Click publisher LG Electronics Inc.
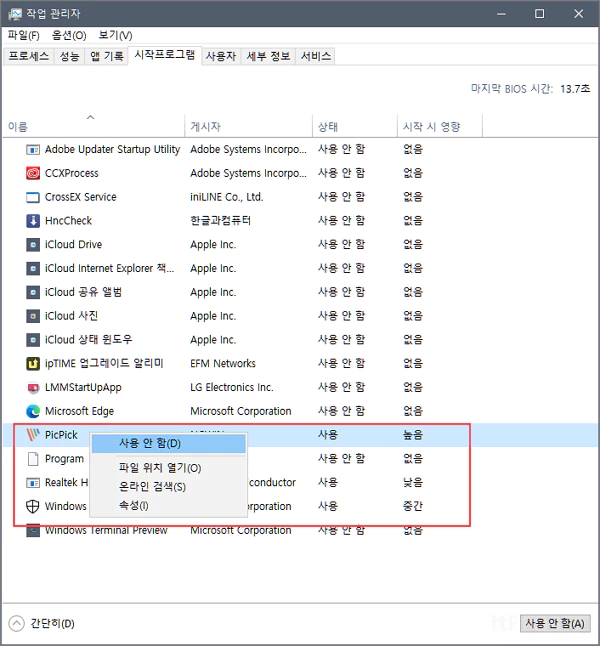The width and height of the screenshot is (600, 646). coord(232,388)
